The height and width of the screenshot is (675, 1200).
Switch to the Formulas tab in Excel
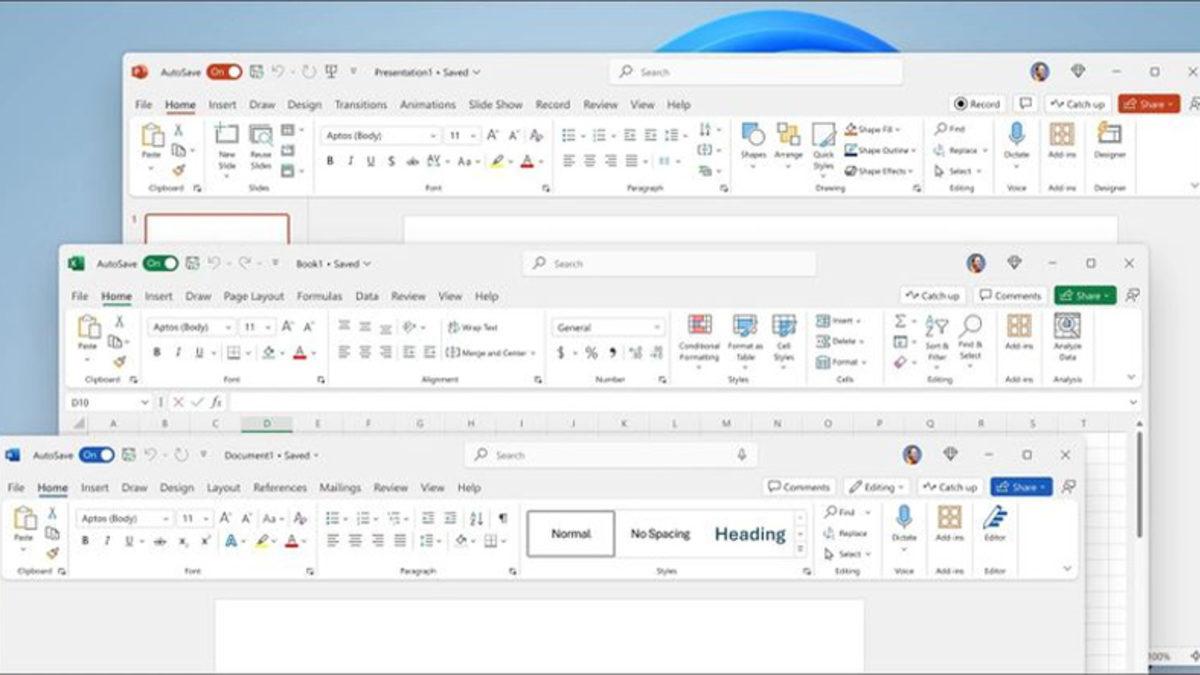tap(321, 296)
